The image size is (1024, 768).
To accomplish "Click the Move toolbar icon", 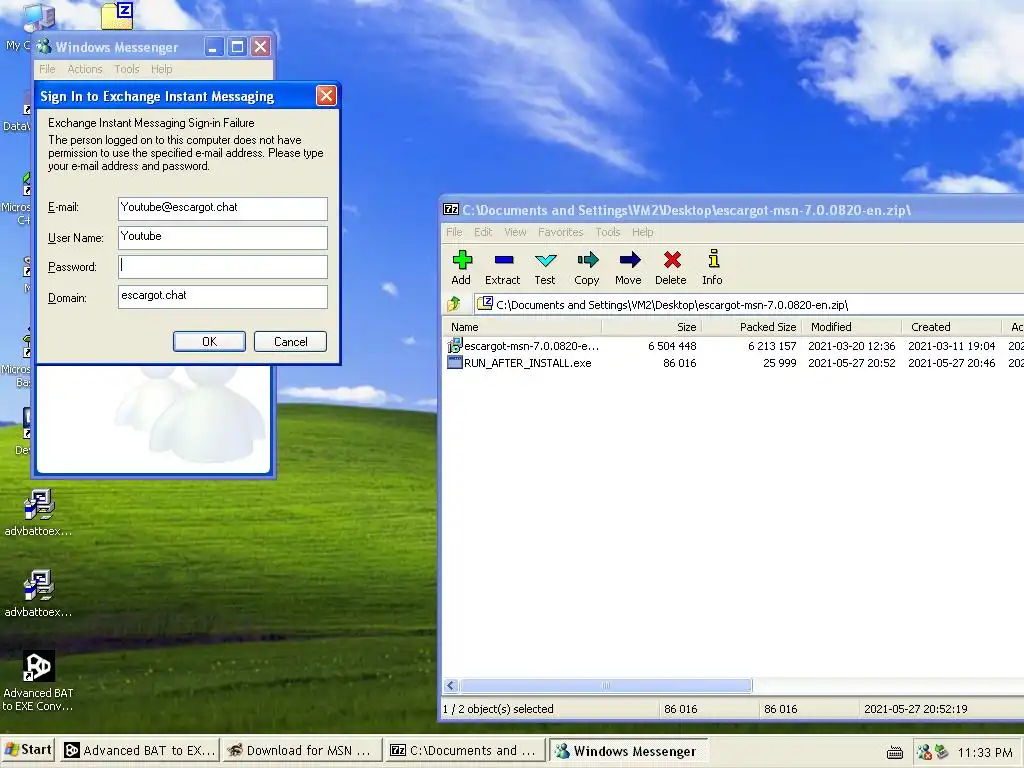I will (629, 261).
